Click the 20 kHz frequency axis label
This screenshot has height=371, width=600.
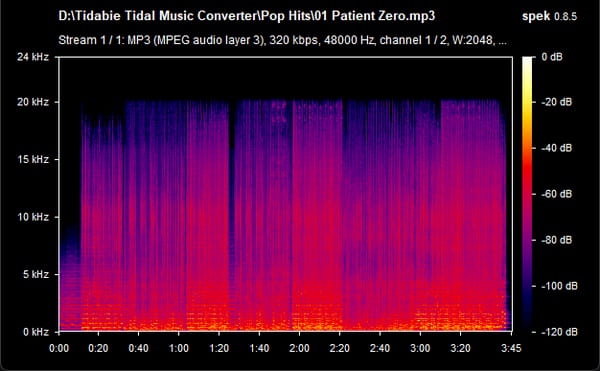tap(33, 102)
